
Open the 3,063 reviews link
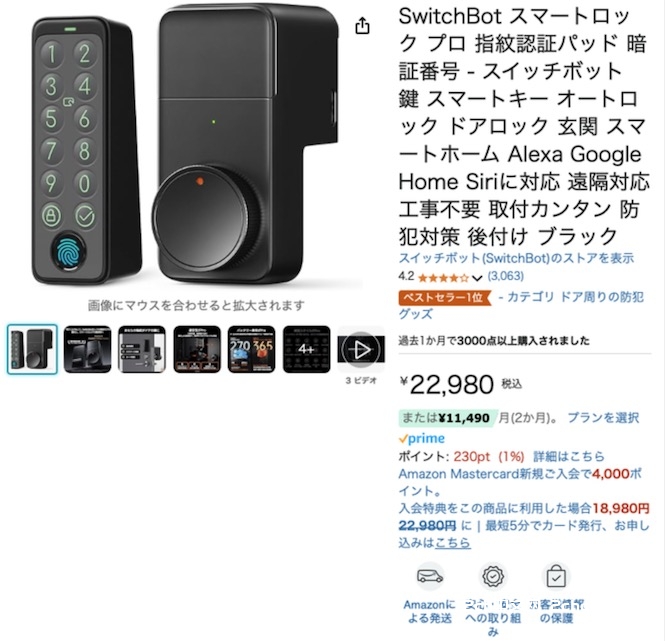click(x=506, y=276)
